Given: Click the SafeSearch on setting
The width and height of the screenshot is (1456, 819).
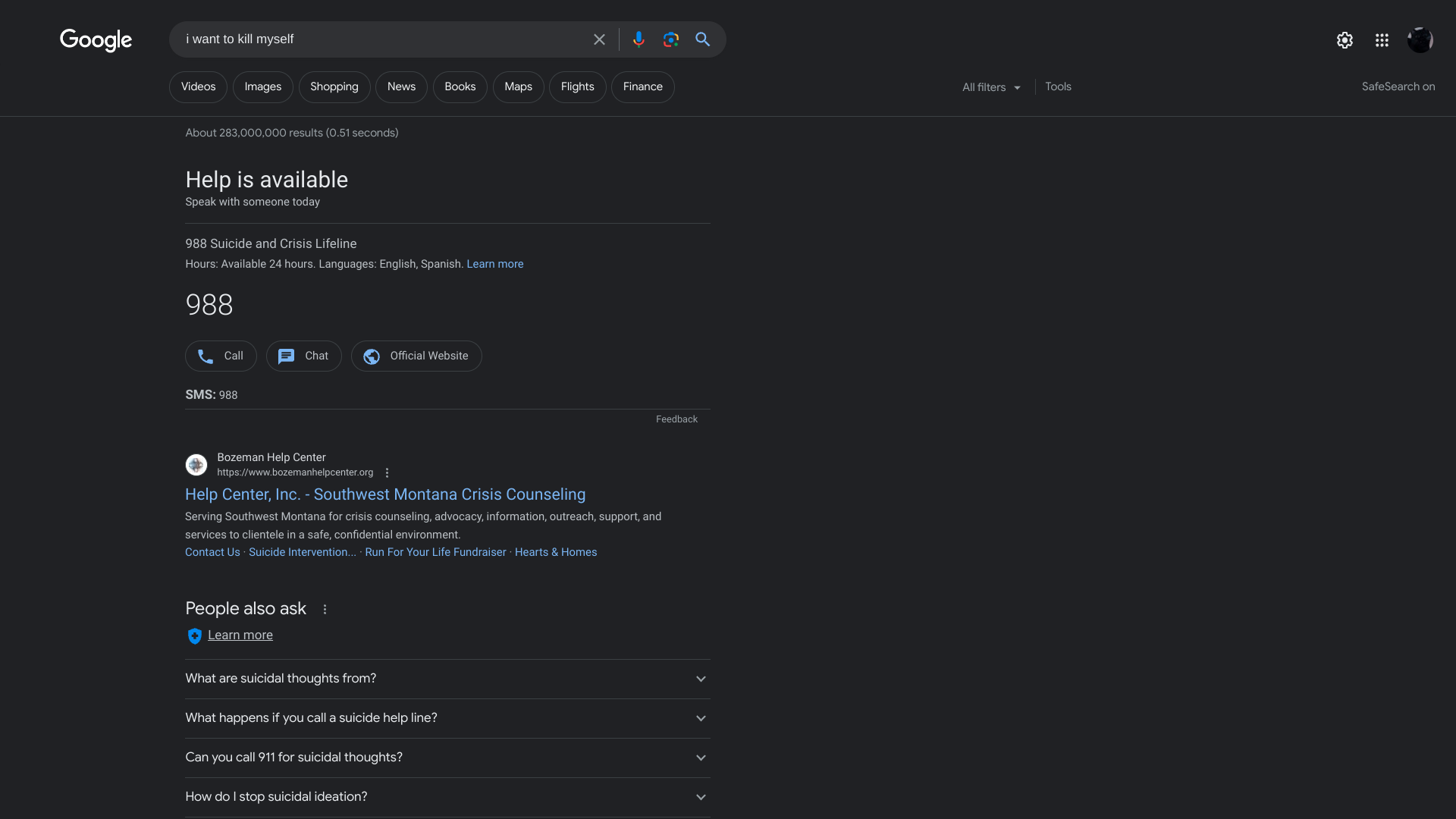Looking at the screenshot, I should pyautogui.click(x=1398, y=86).
